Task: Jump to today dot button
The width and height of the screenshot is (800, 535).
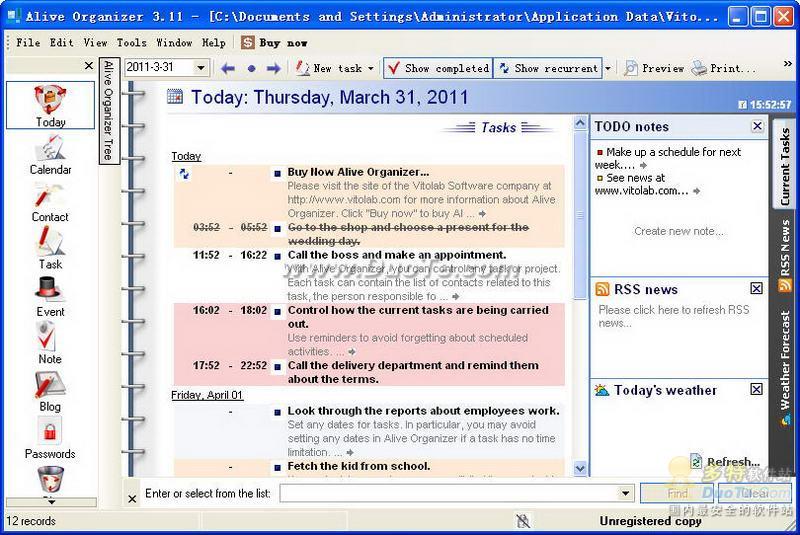Action: point(251,68)
